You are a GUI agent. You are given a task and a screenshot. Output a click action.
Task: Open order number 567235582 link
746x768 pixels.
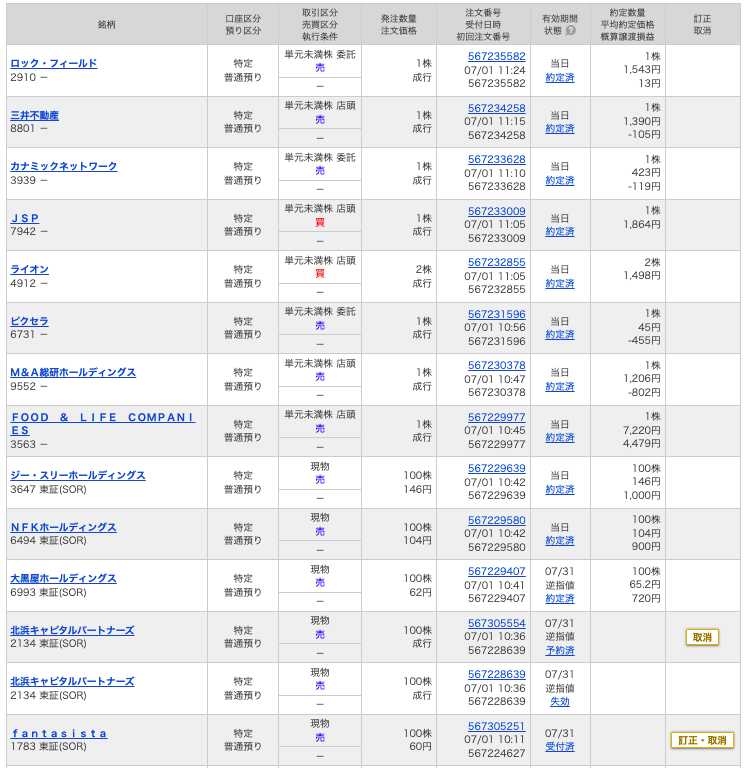(496, 56)
